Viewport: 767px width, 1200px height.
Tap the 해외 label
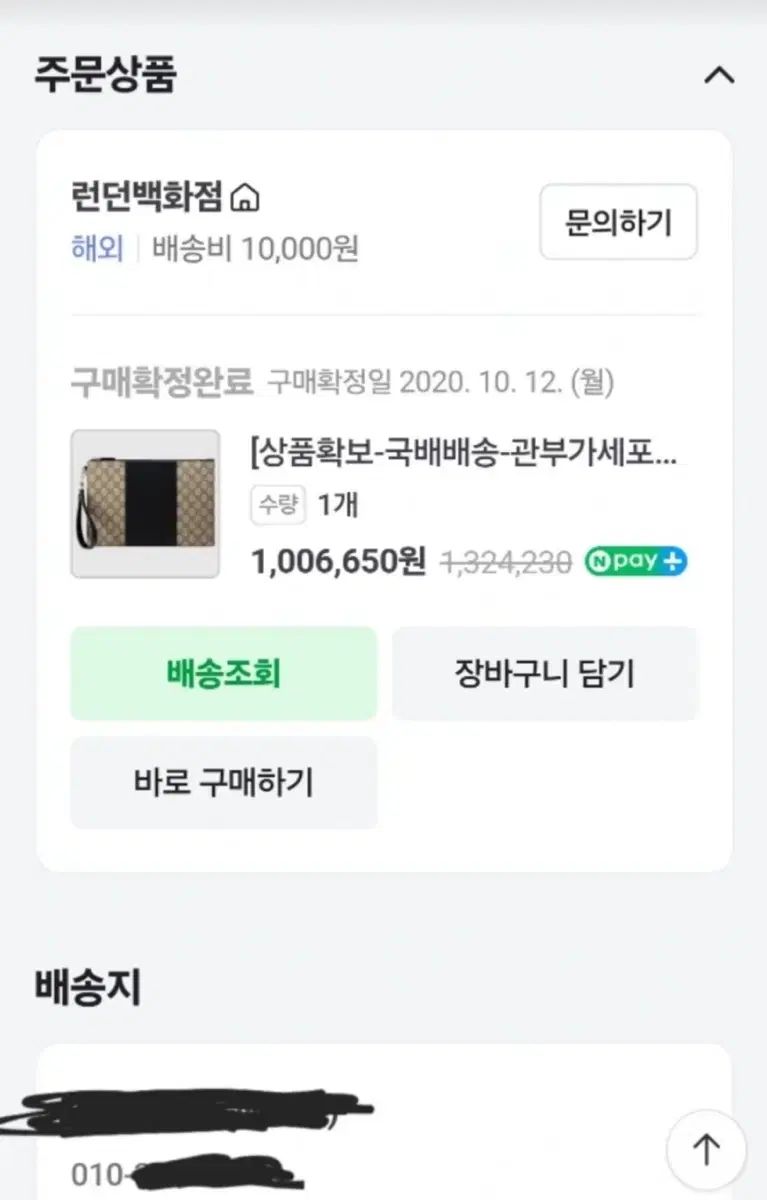(x=97, y=248)
